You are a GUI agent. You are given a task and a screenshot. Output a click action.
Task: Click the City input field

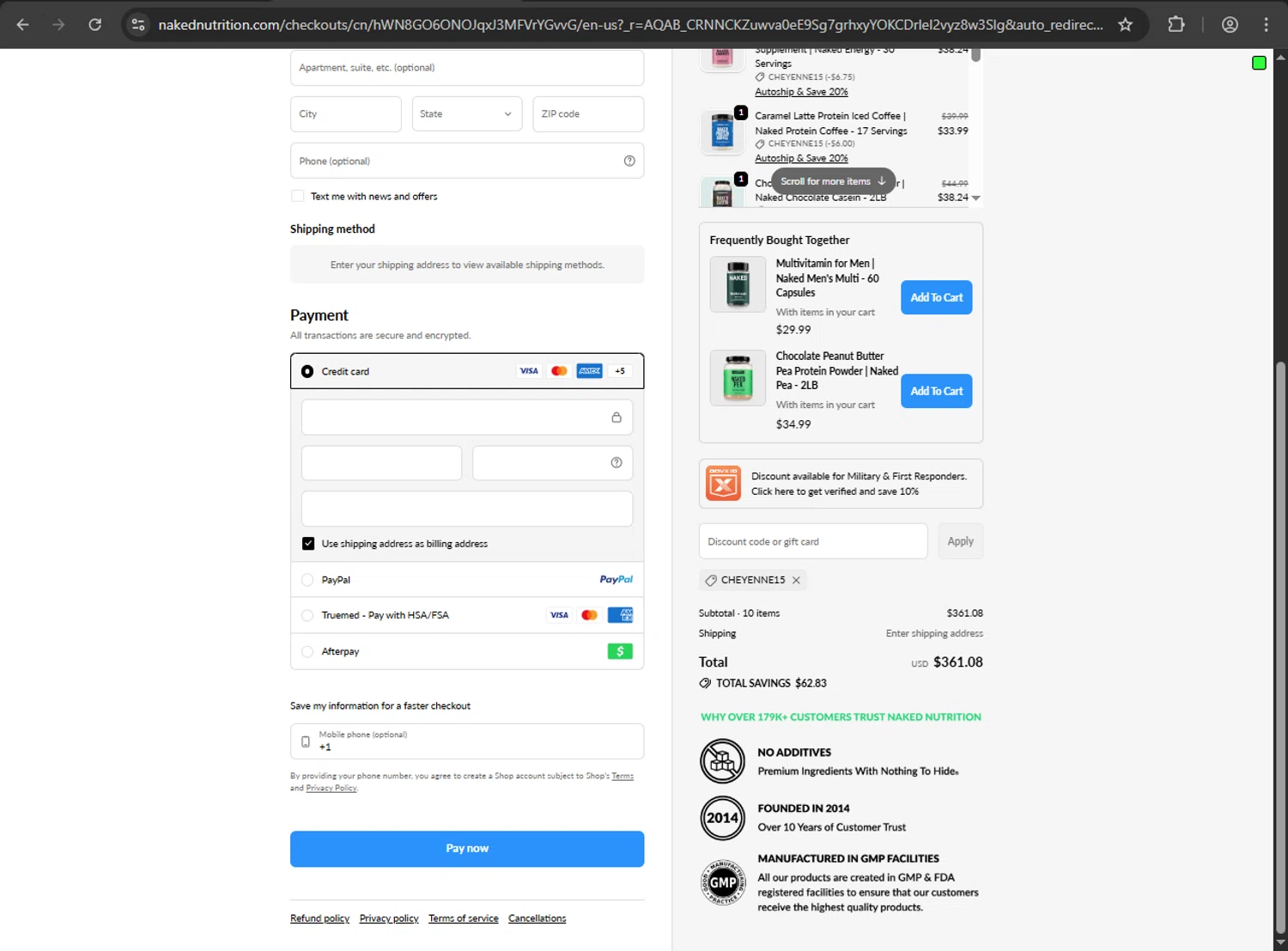point(346,114)
